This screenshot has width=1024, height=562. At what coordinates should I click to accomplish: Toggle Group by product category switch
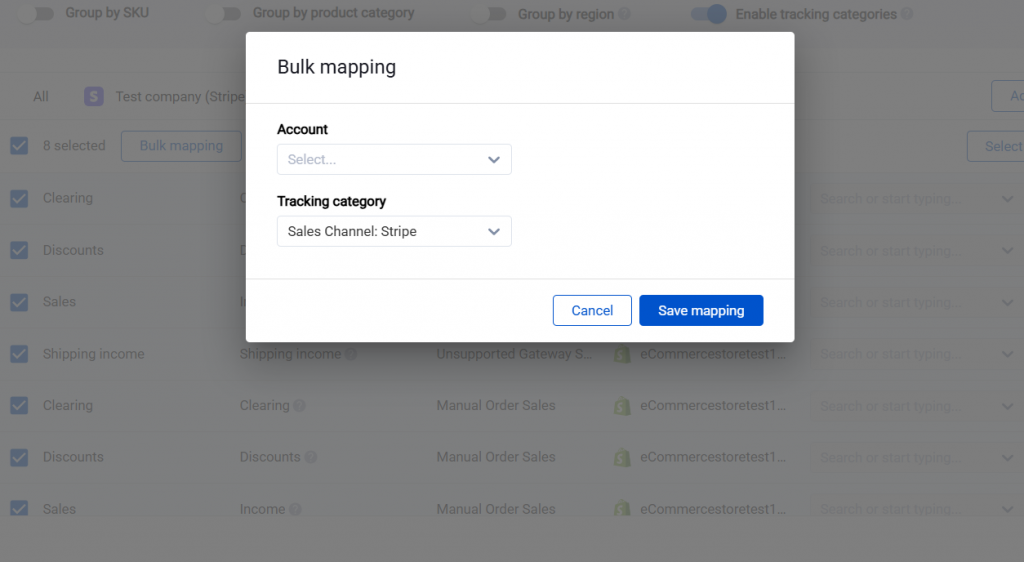[x=223, y=13]
